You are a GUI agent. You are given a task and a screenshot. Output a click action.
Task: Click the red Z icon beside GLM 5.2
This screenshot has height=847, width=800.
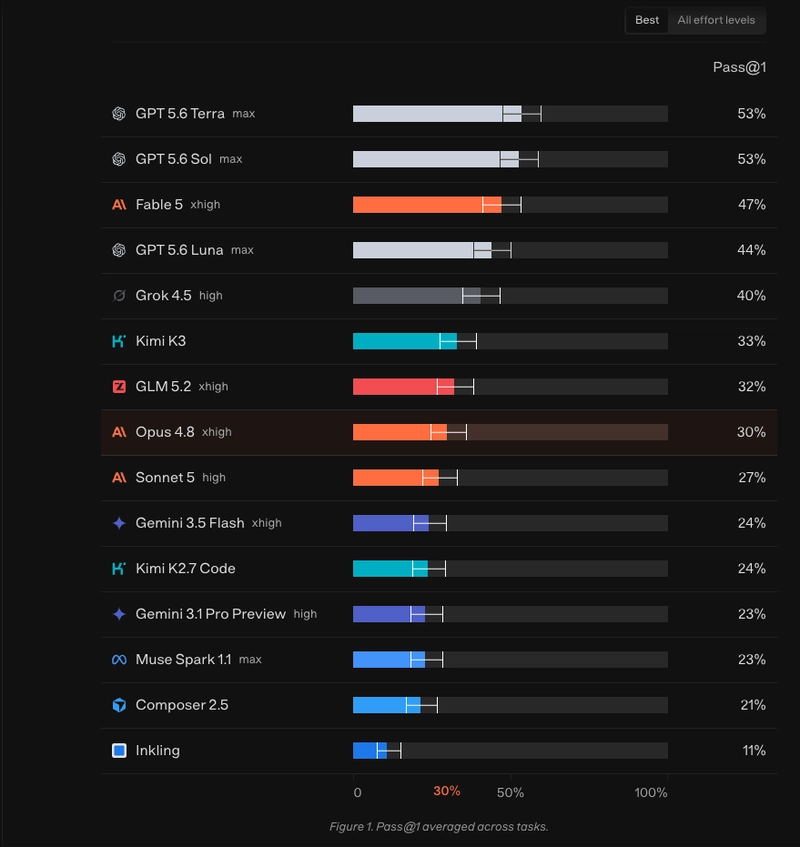(x=119, y=387)
